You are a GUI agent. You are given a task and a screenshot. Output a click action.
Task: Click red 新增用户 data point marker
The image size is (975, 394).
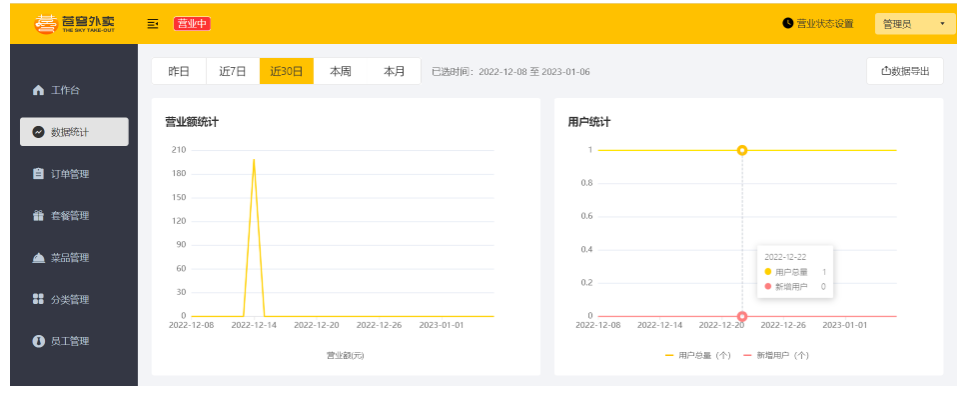tap(742, 316)
